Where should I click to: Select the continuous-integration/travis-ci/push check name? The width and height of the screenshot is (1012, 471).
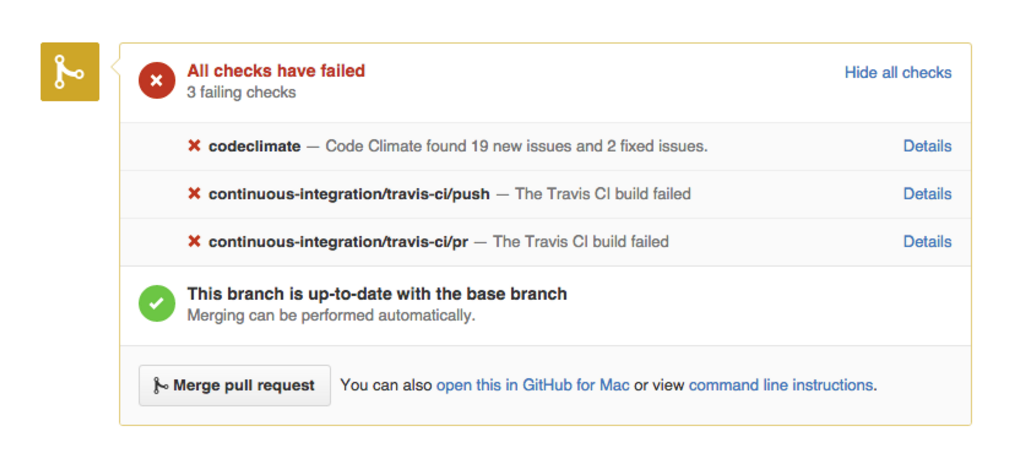[x=349, y=194]
